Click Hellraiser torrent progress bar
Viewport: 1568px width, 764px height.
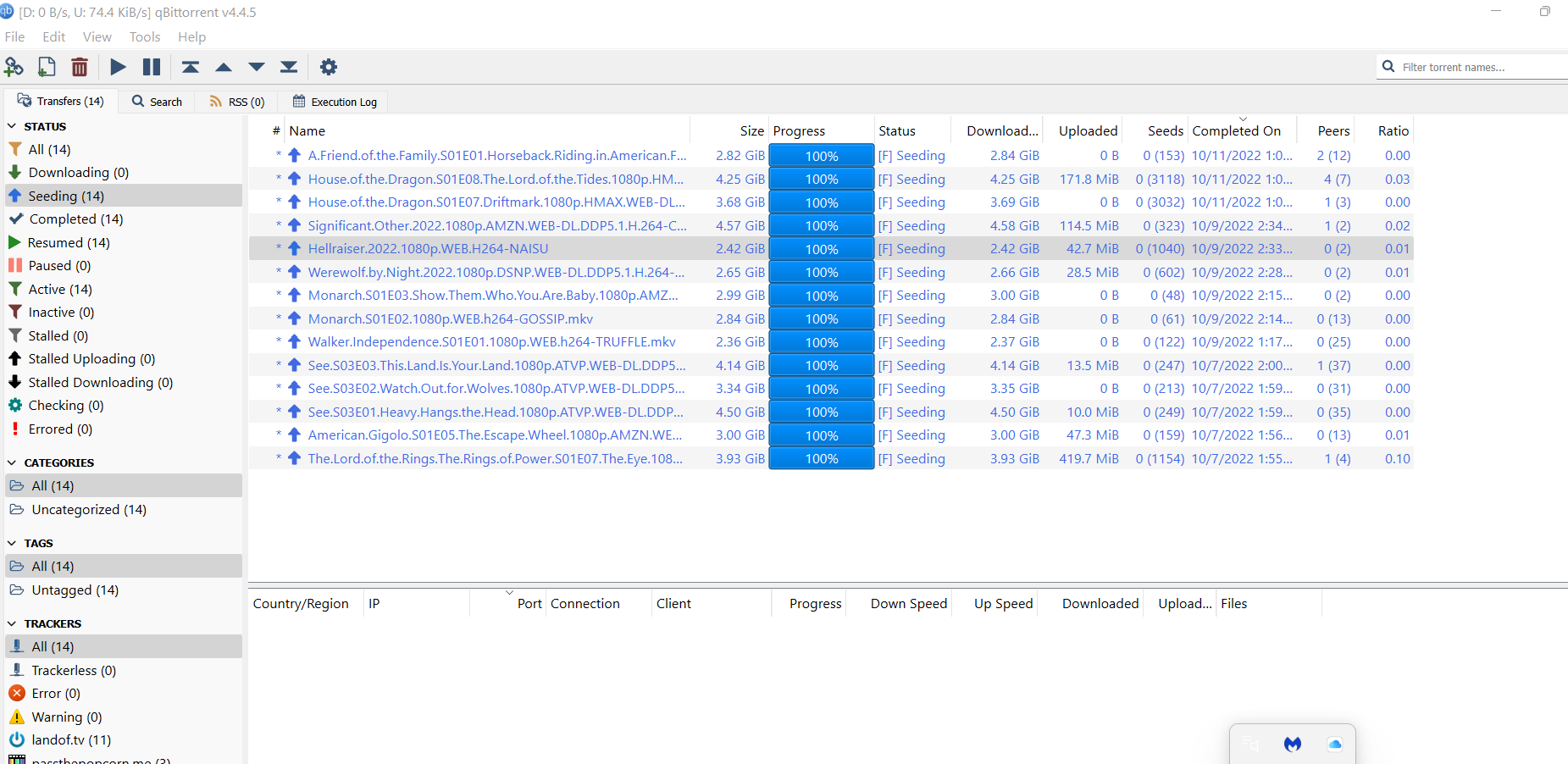(x=822, y=249)
